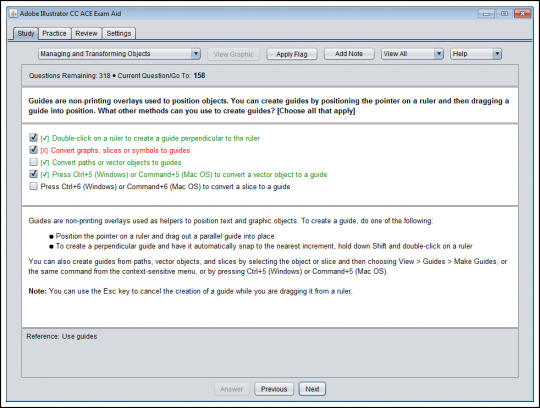
Task: Click the Java app icon in title bar
Action: tap(13, 13)
